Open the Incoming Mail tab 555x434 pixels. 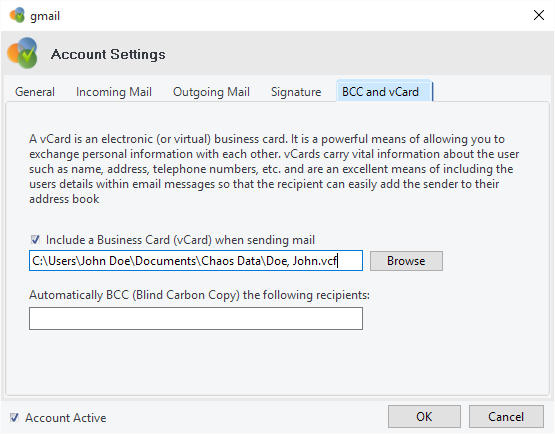click(114, 92)
